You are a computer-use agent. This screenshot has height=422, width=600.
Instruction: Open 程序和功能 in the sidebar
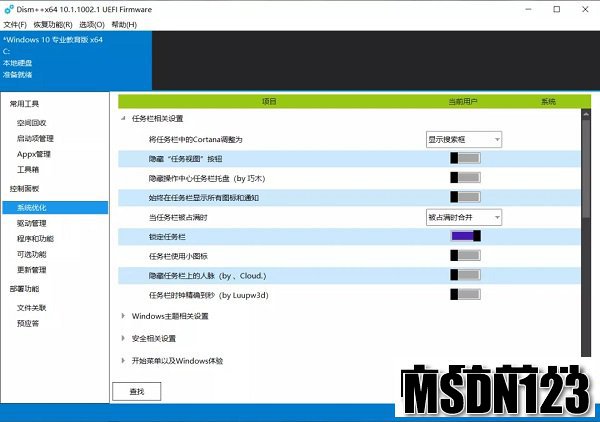35,239
